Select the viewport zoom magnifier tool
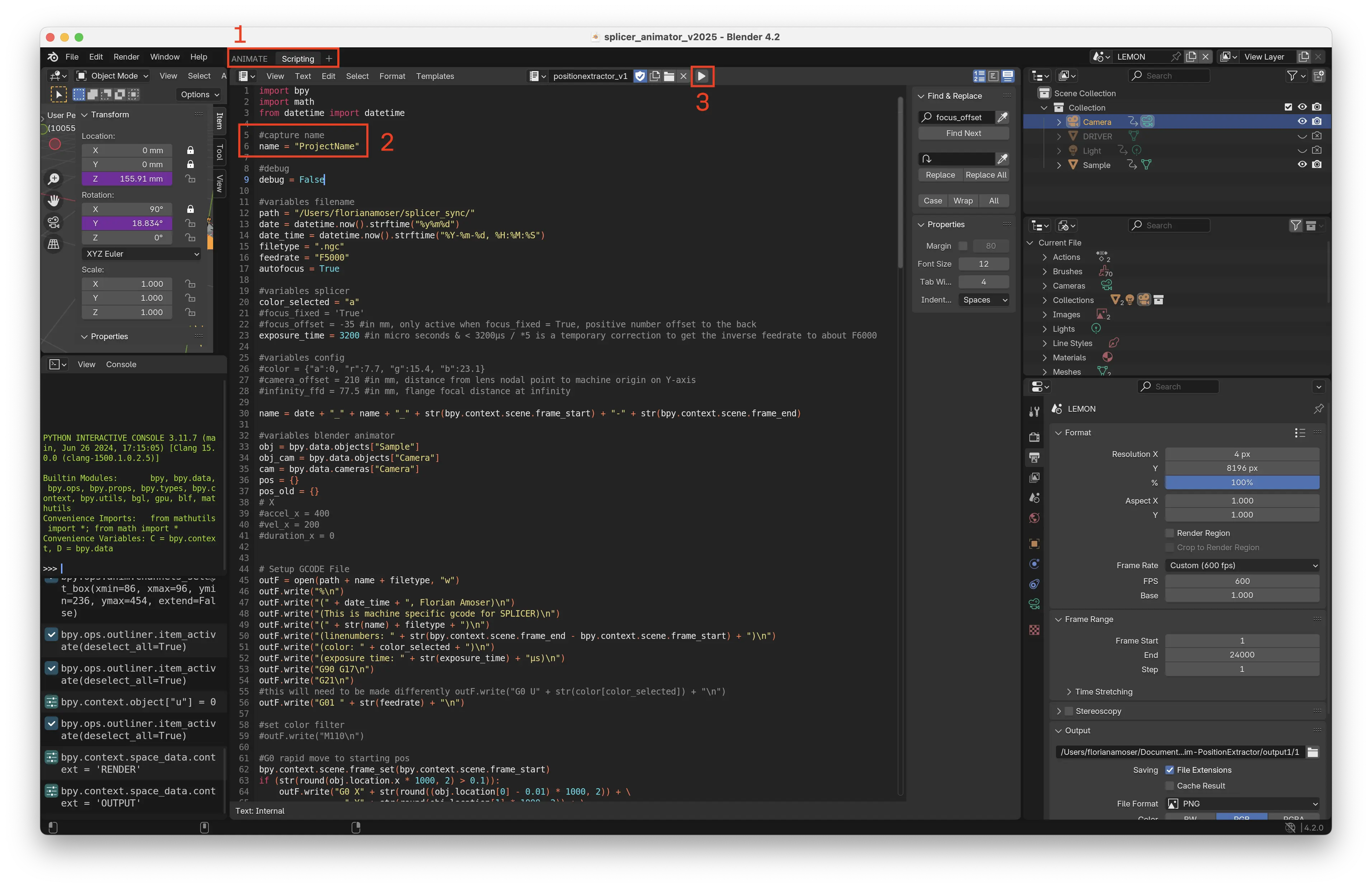The height and width of the screenshot is (888, 1372). [x=53, y=179]
